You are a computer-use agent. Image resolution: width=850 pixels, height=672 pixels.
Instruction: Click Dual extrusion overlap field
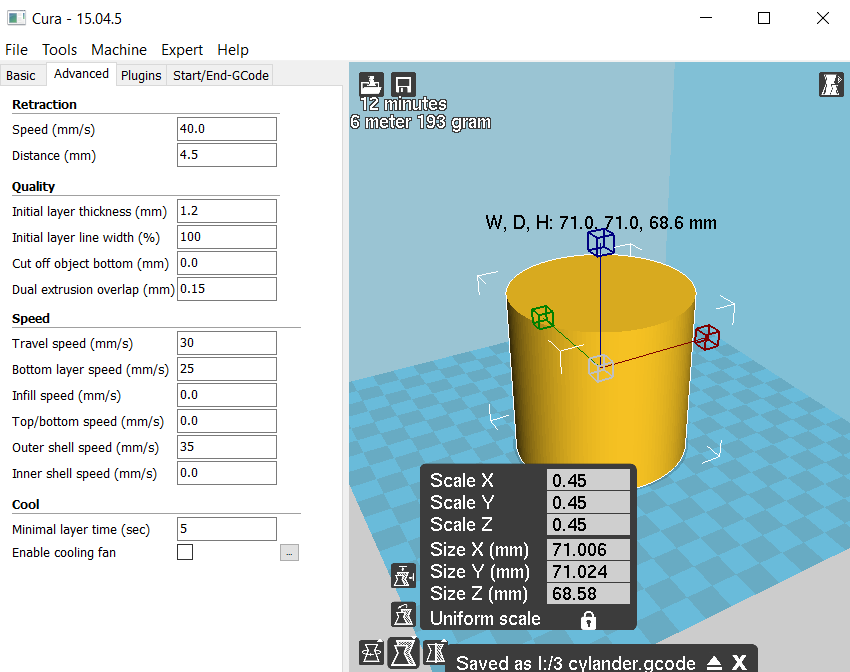(x=227, y=289)
